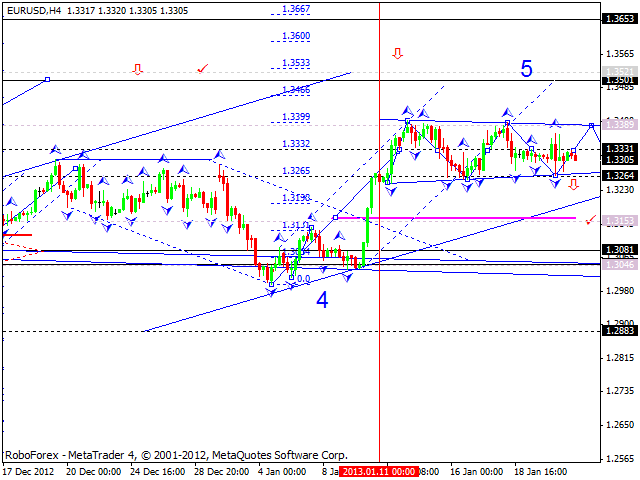Click the red down arrow below 1.3264 level
The width and height of the screenshot is (640, 480).
click(x=574, y=184)
